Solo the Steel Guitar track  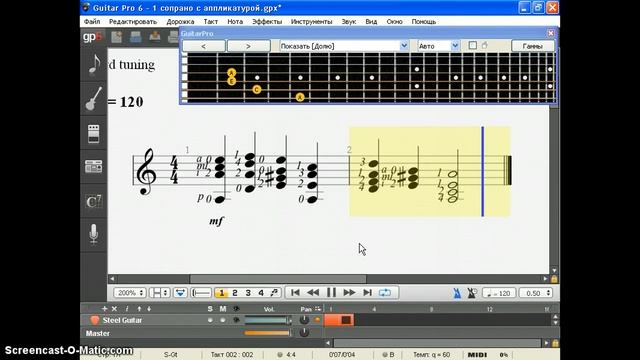tap(210, 320)
